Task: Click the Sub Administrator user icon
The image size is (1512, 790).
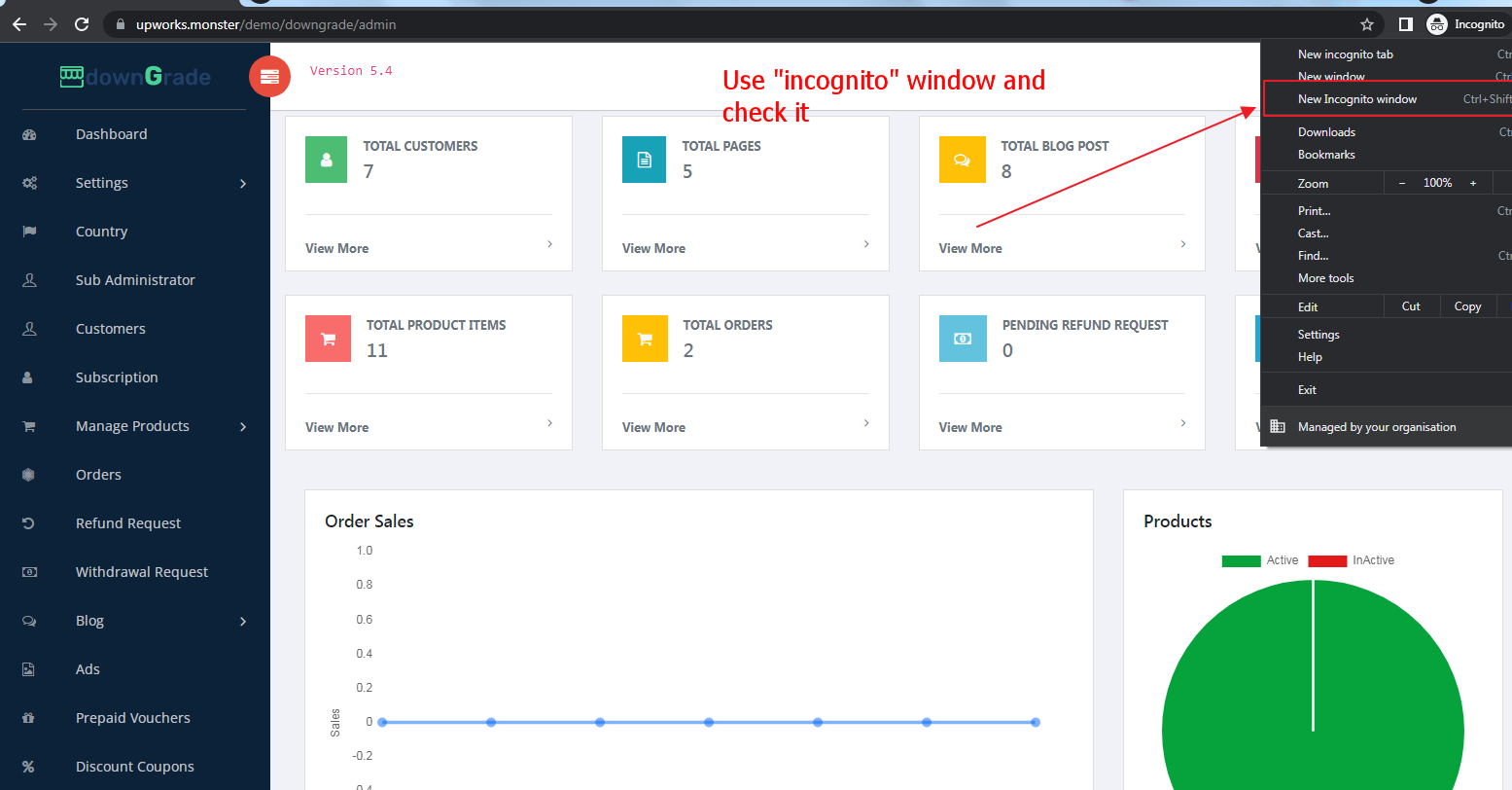Action: [x=29, y=280]
